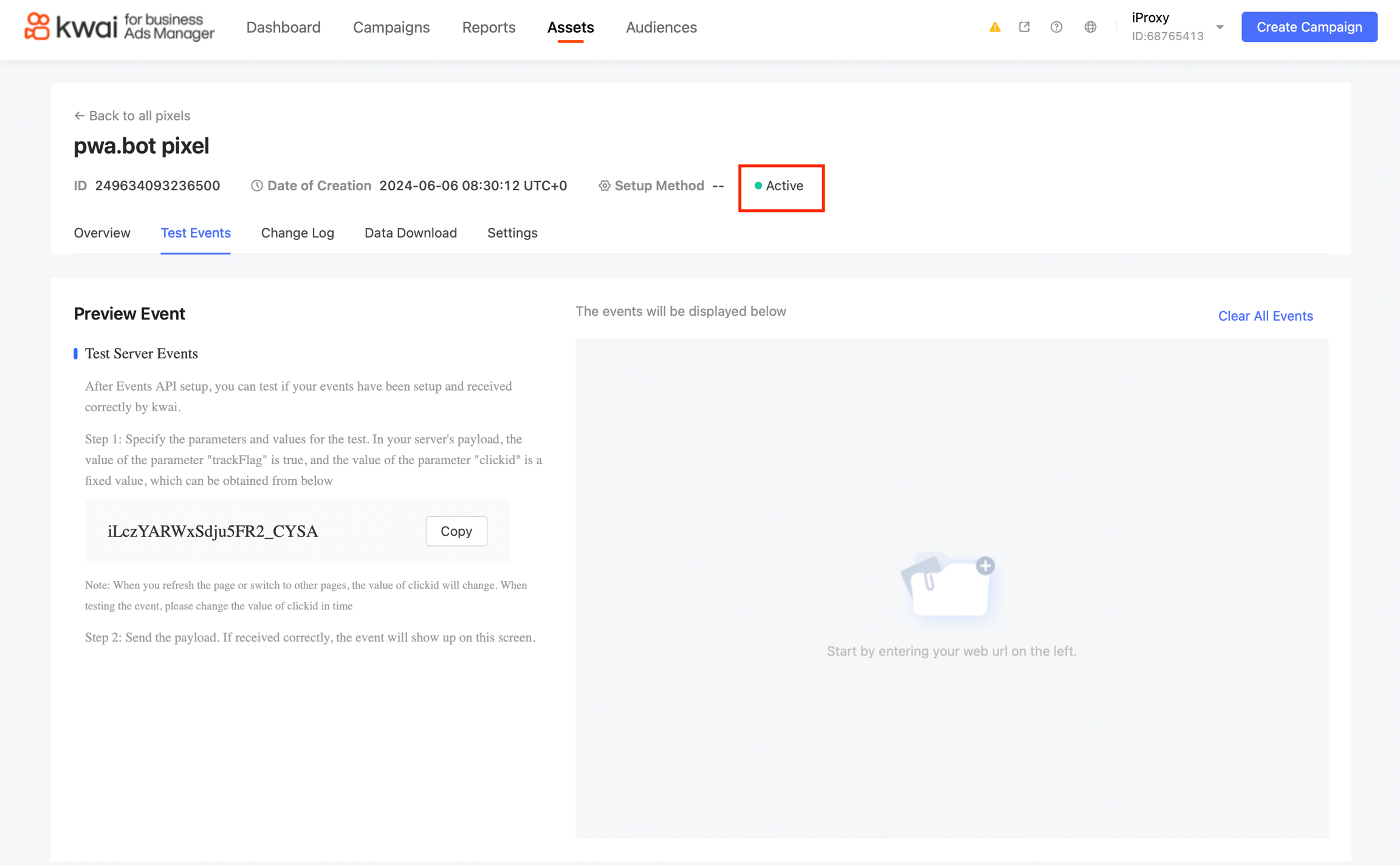Viewport: 1400px width, 865px height.
Task: Click the back arrow to all pixels
Action: click(x=79, y=116)
